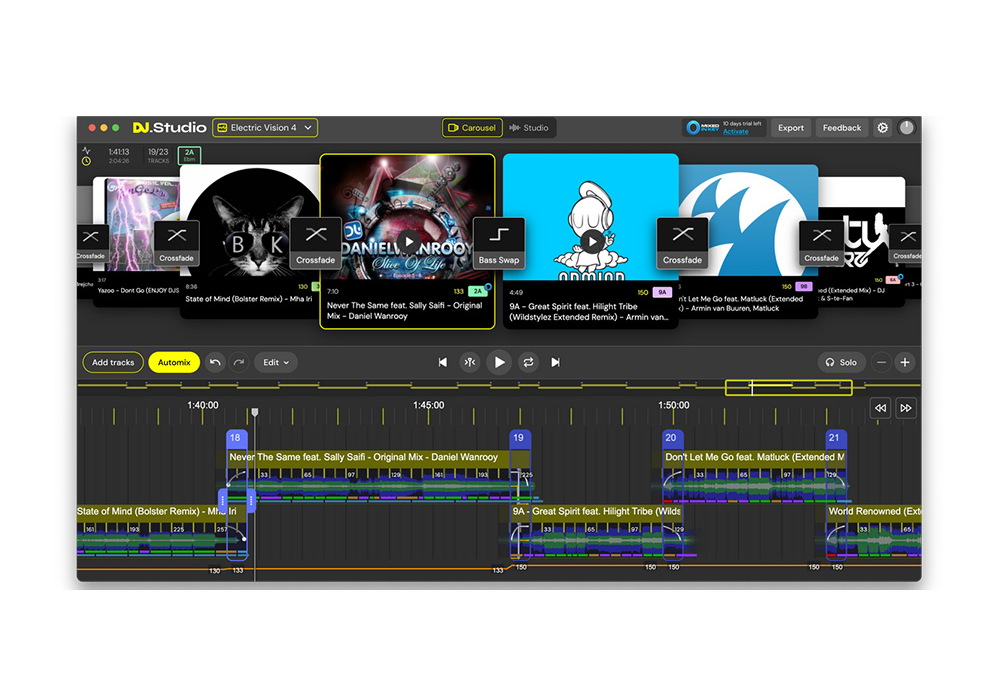Click the mix waveform analysis icon
The width and height of the screenshot is (1000, 700).
[x=86, y=150]
